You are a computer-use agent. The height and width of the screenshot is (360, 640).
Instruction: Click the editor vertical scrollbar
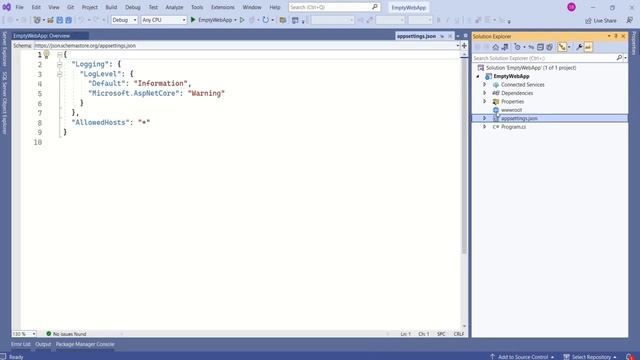(464, 155)
